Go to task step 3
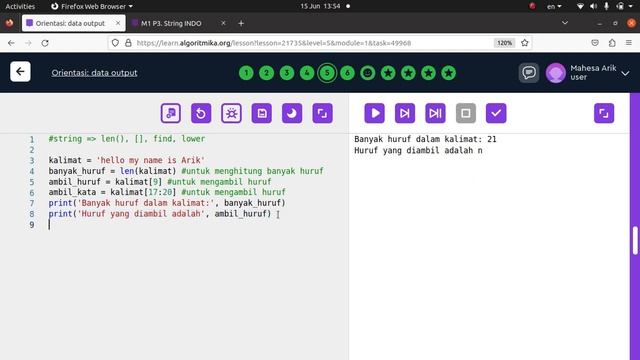 point(287,73)
